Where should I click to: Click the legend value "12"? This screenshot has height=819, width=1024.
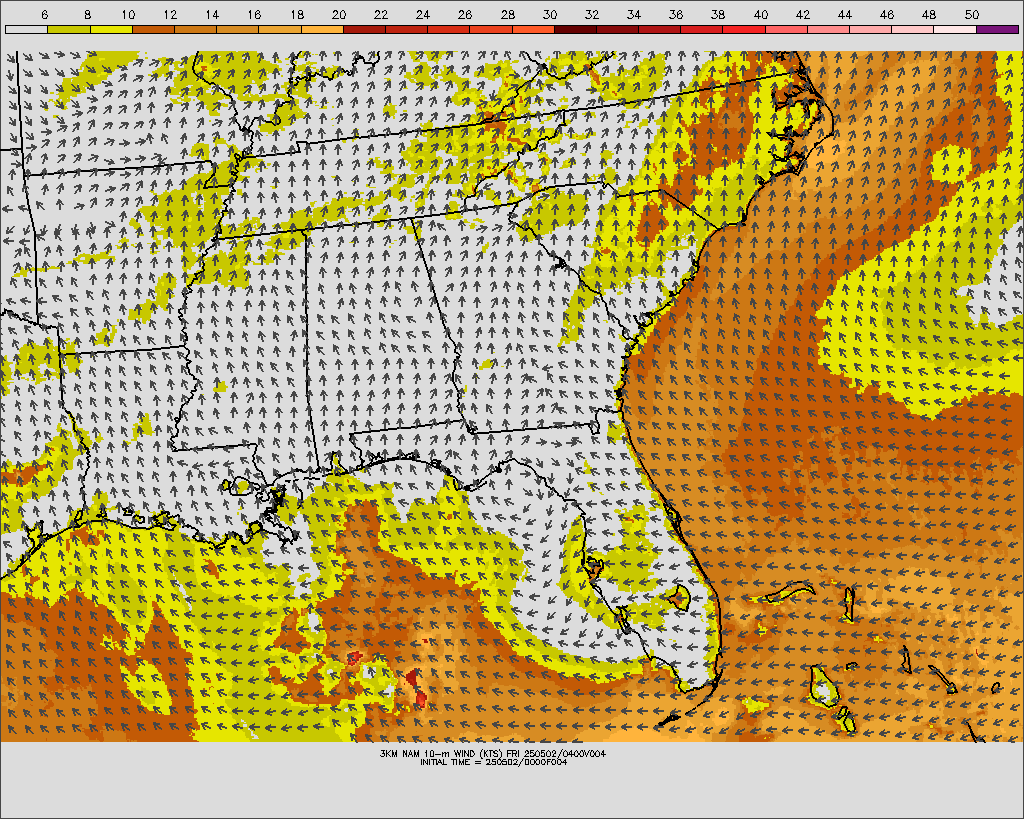[170, 14]
